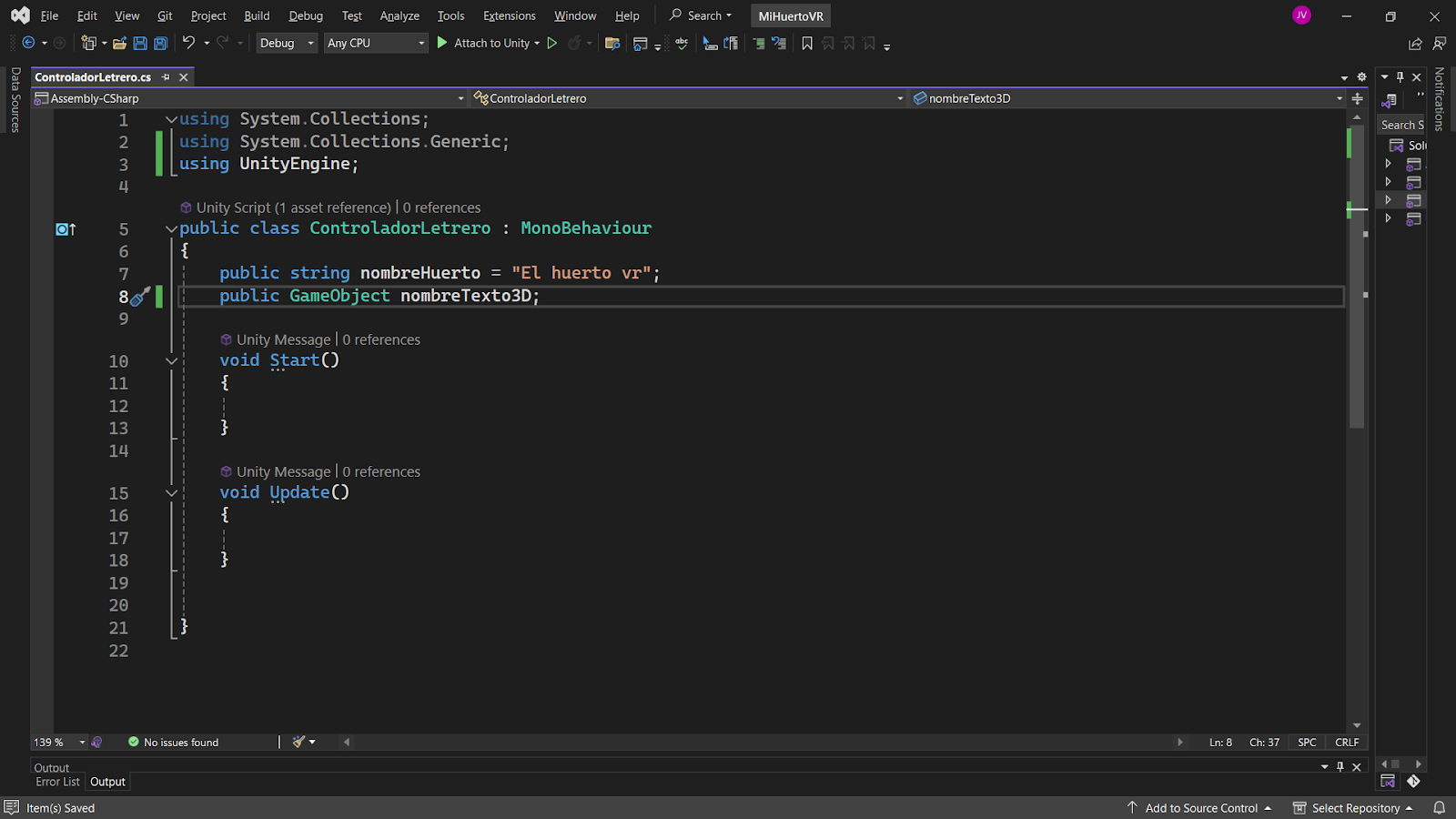Click the Undo arrow icon

188,43
